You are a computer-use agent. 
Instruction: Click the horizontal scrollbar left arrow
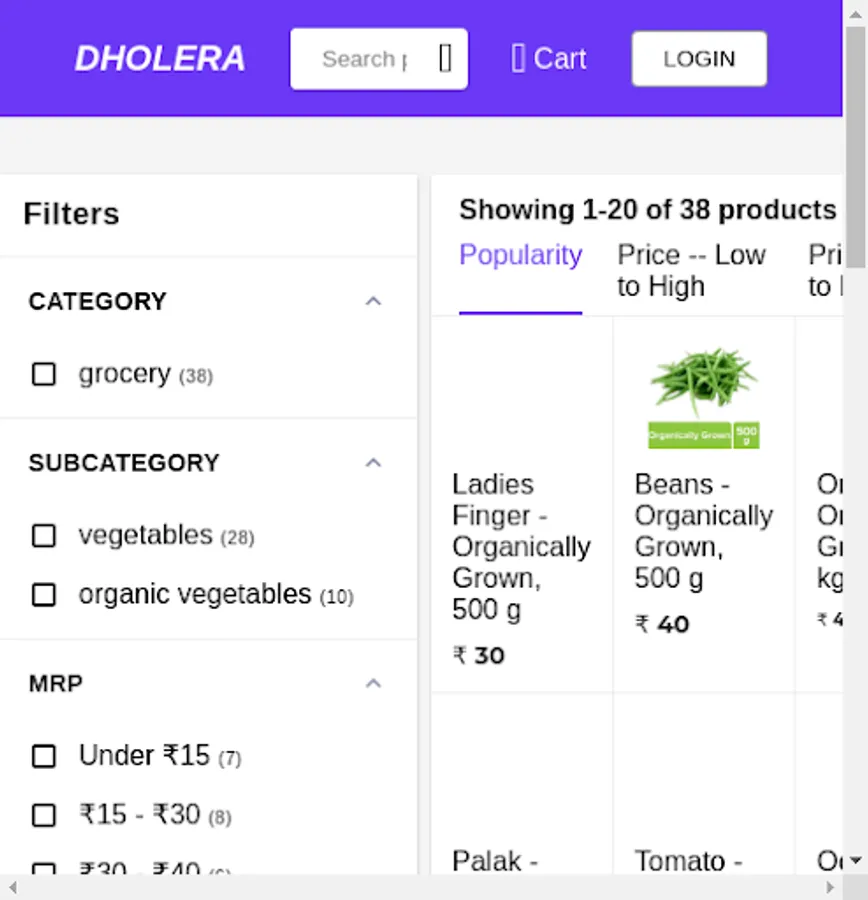[12, 888]
